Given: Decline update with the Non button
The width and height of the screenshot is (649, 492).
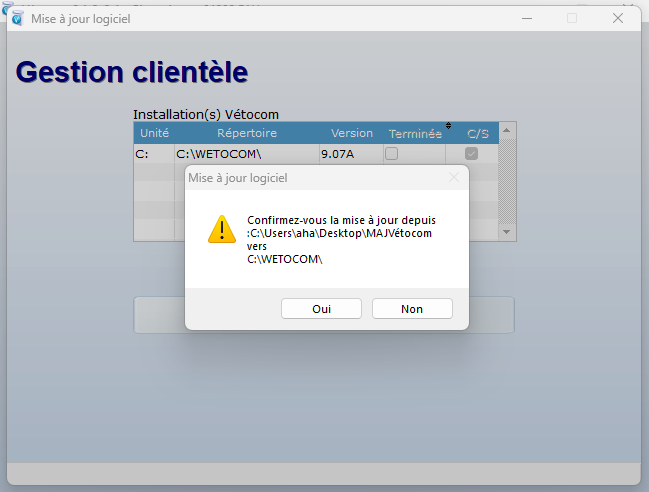Looking at the screenshot, I should click(x=412, y=309).
